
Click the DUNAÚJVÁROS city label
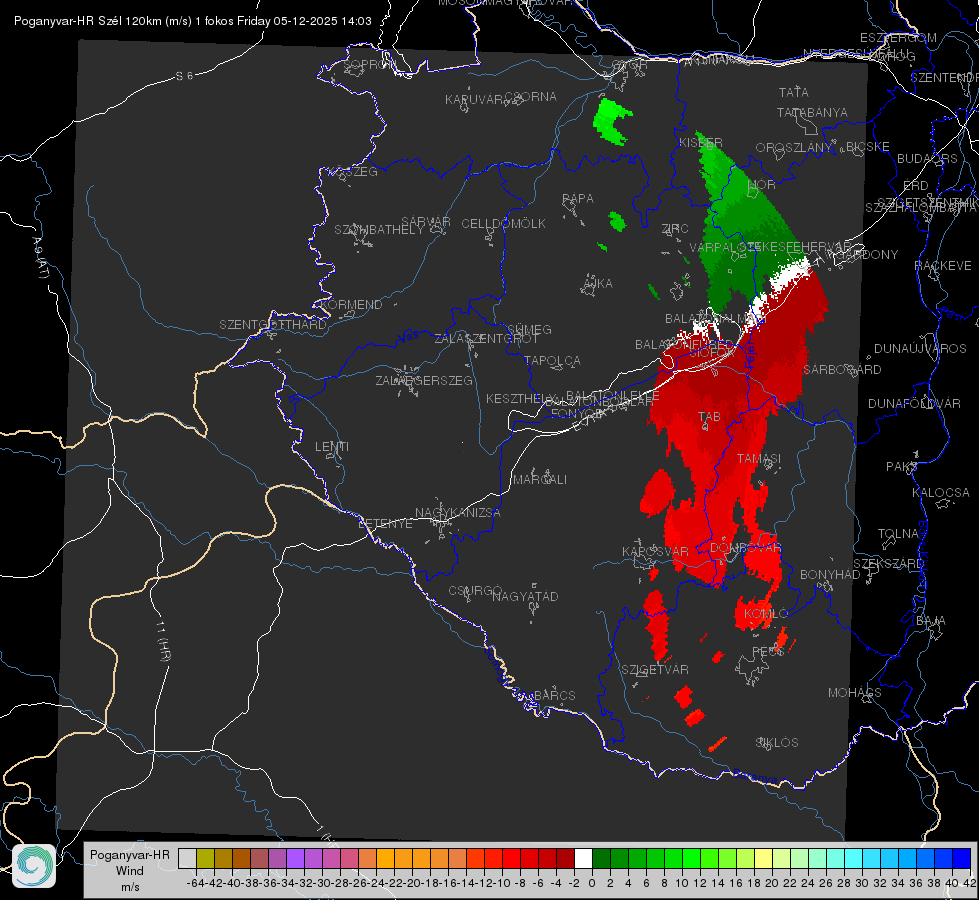920,349
